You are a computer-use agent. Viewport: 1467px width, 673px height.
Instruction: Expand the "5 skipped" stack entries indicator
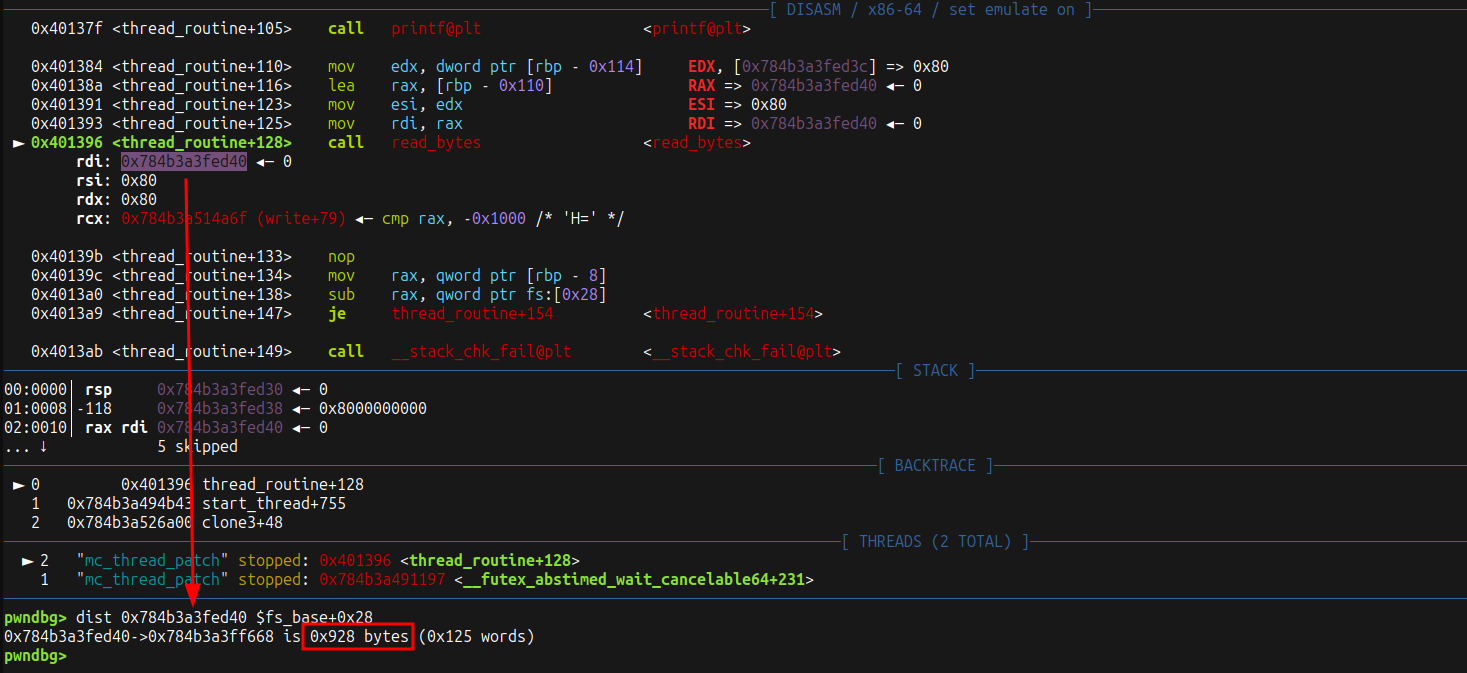(x=197, y=447)
